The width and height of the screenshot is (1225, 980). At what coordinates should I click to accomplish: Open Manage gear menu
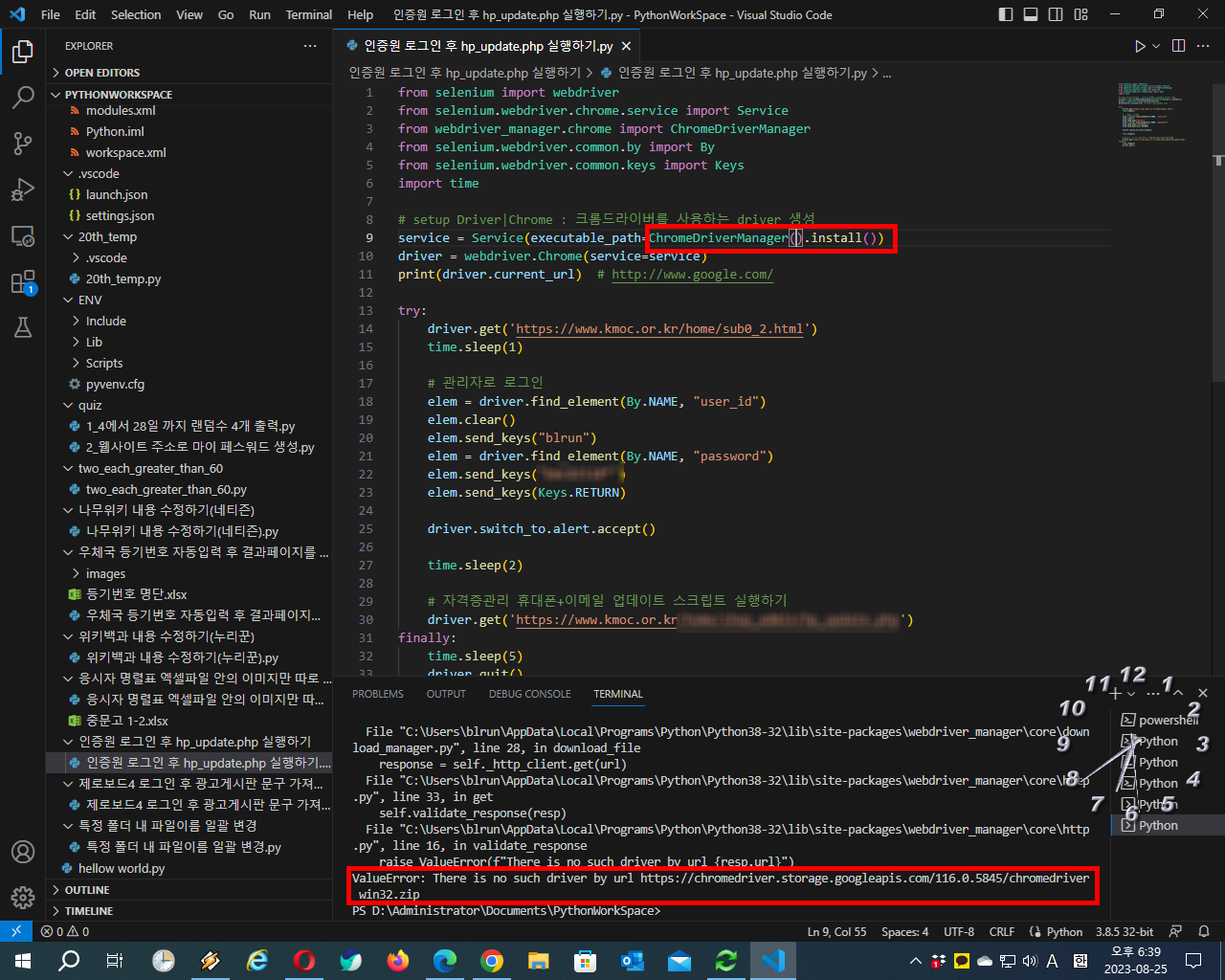23,898
